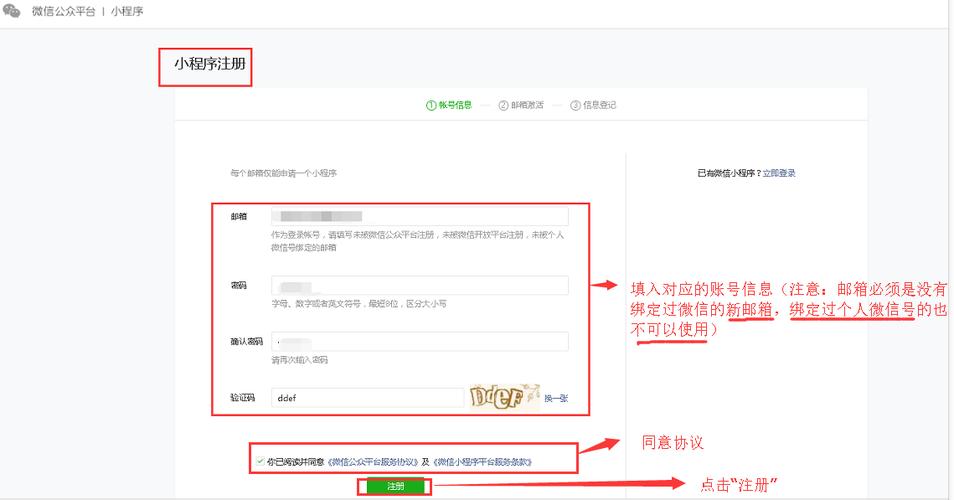The height and width of the screenshot is (500, 954).
Task: Toggle the agreement checkbox
Action: (260, 462)
